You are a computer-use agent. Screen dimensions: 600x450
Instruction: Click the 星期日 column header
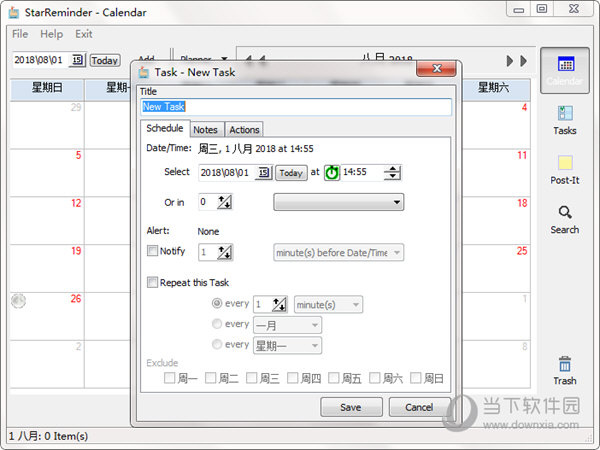pos(47,88)
